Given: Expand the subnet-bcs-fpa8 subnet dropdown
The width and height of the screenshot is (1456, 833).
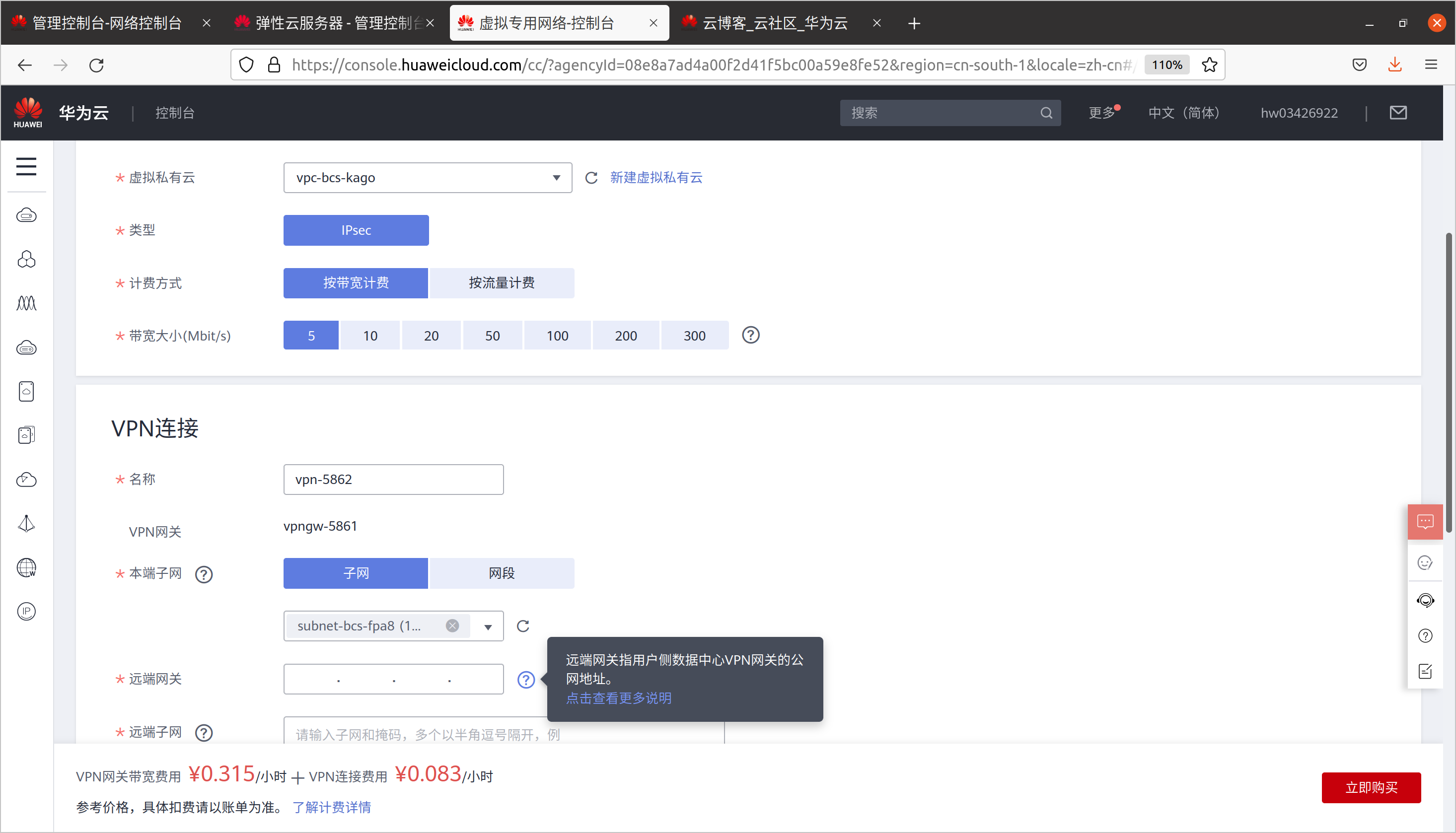Looking at the screenshot, I should tap(487, 626).
